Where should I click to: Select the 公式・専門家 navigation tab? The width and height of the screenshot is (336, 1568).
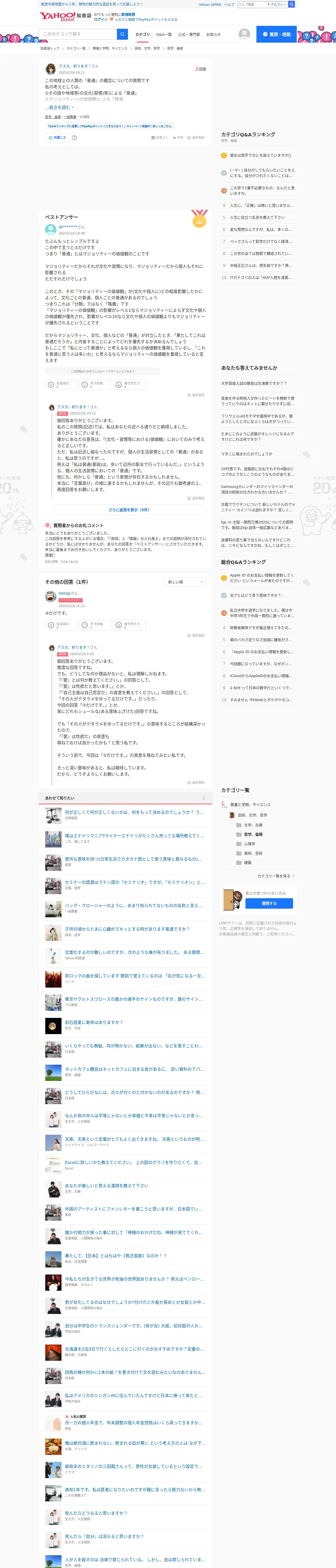tap(189, 35)
